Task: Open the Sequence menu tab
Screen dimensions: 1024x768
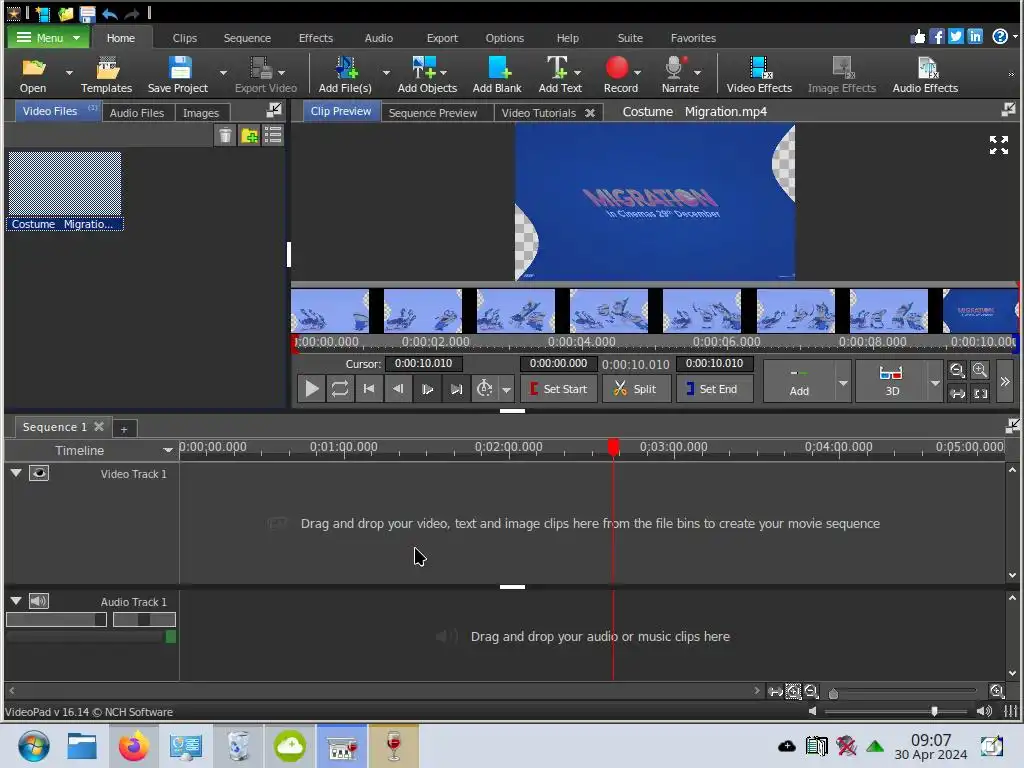Action: click(x=247, y=38)
